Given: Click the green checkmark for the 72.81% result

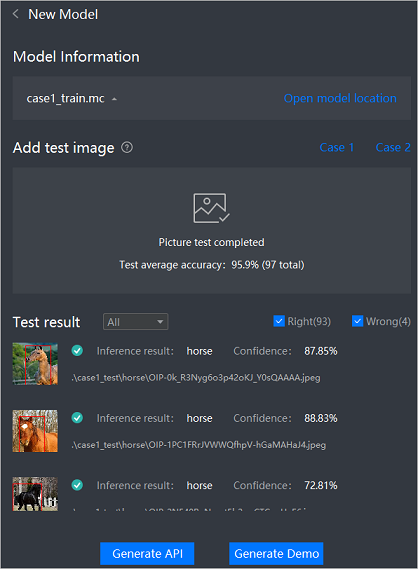Looking at the screenshot, I should [x=77, y=485].
